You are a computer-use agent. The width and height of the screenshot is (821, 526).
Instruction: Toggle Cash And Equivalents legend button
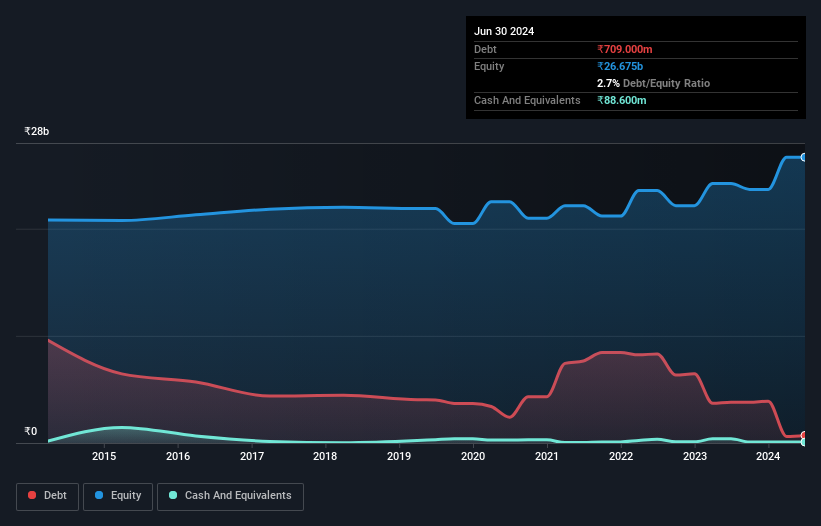tap(230, 496)
